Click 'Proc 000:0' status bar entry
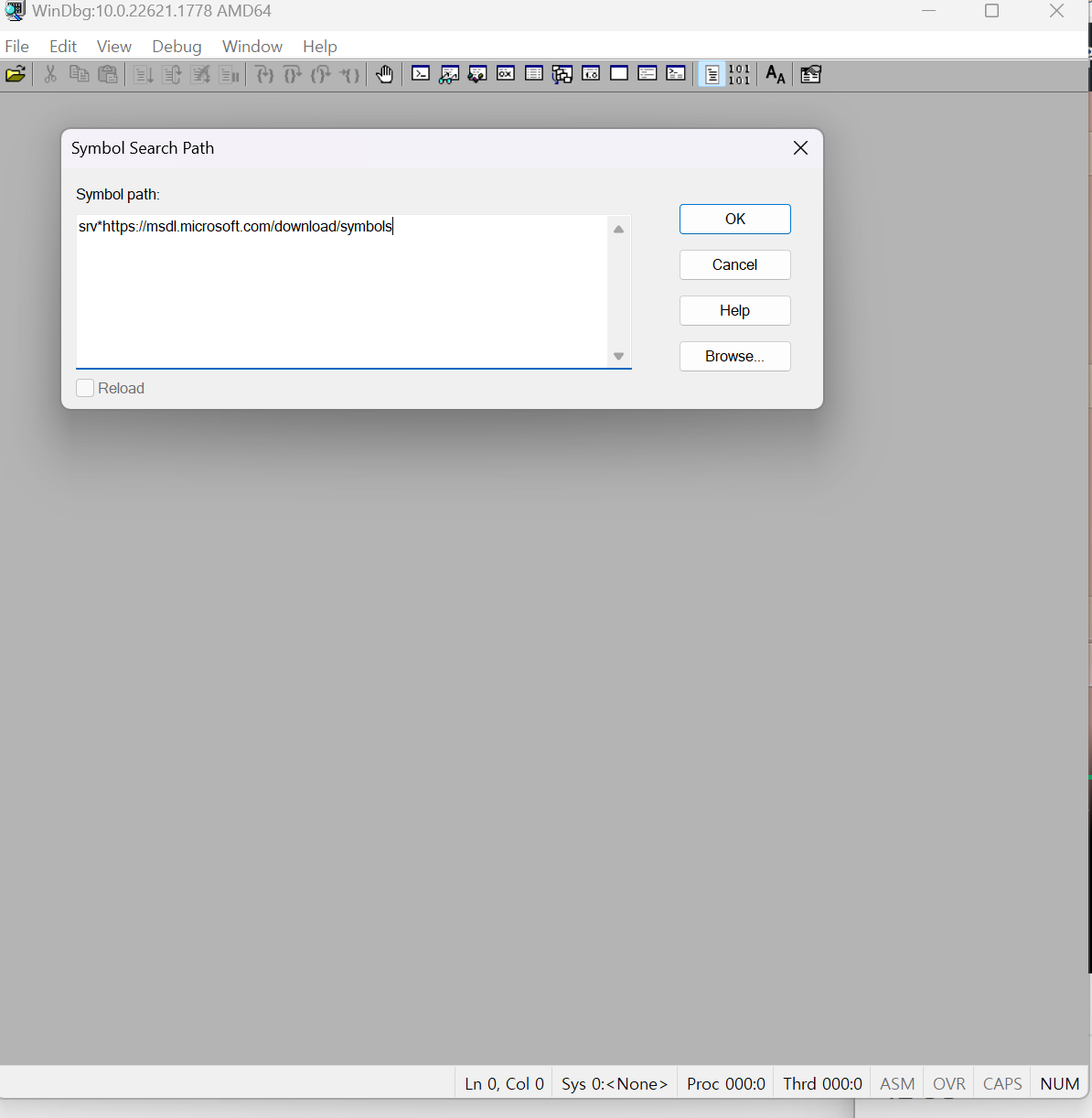This screenshot has height=1118, width=1092. tap(726, 1083)
